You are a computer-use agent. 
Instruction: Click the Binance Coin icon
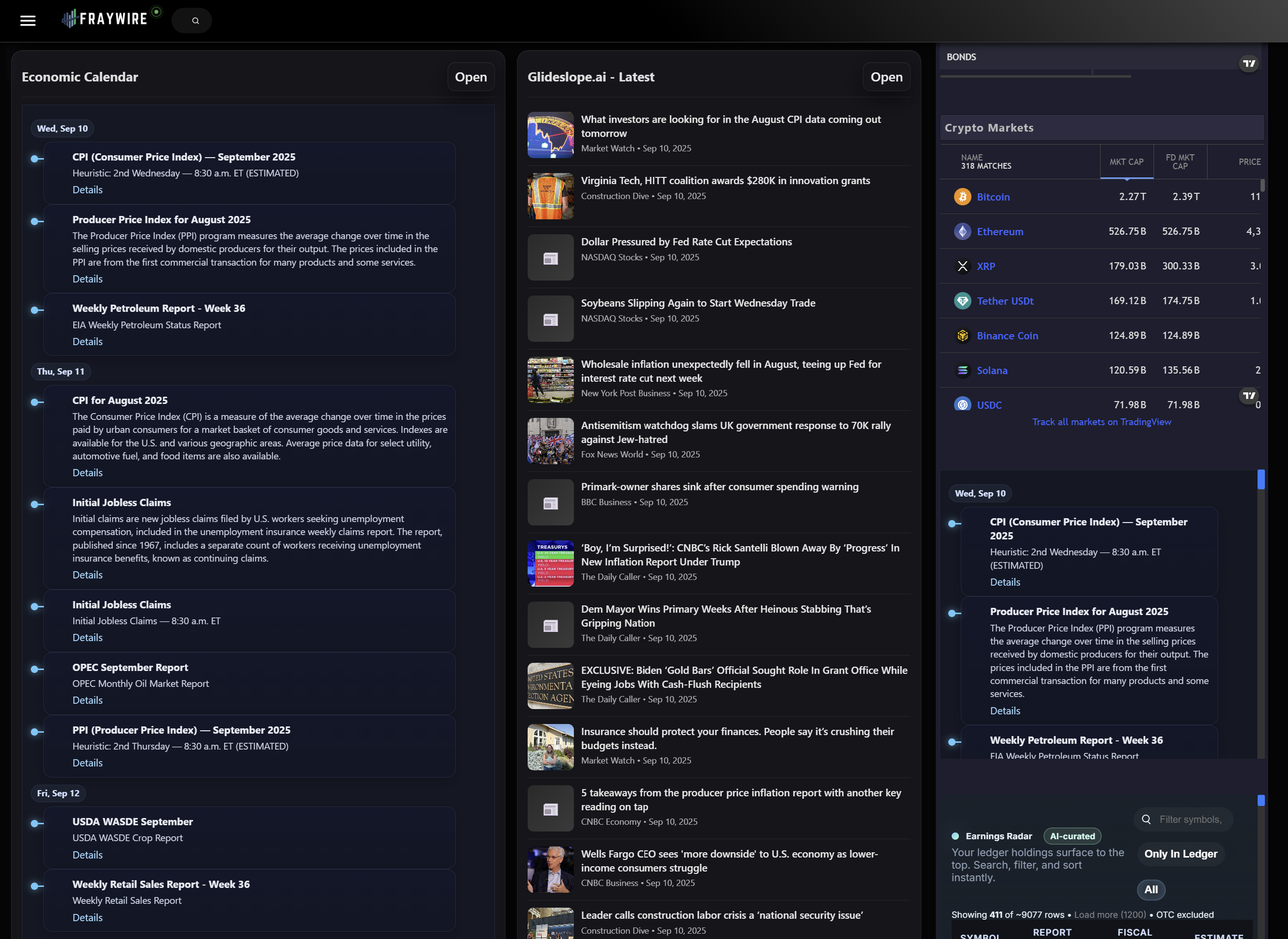tap(962, 335)
